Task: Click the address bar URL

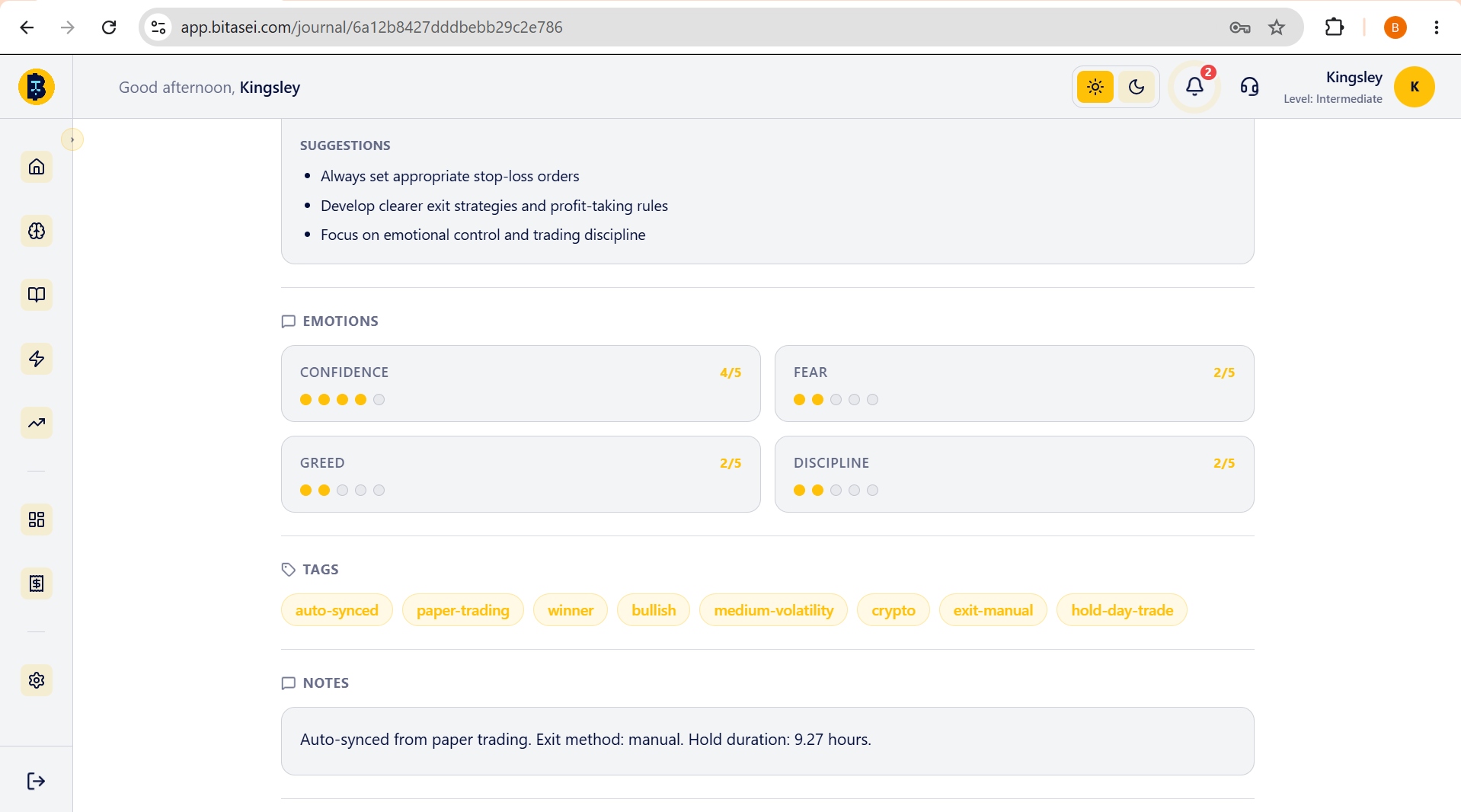Action: tap(372, 27)
